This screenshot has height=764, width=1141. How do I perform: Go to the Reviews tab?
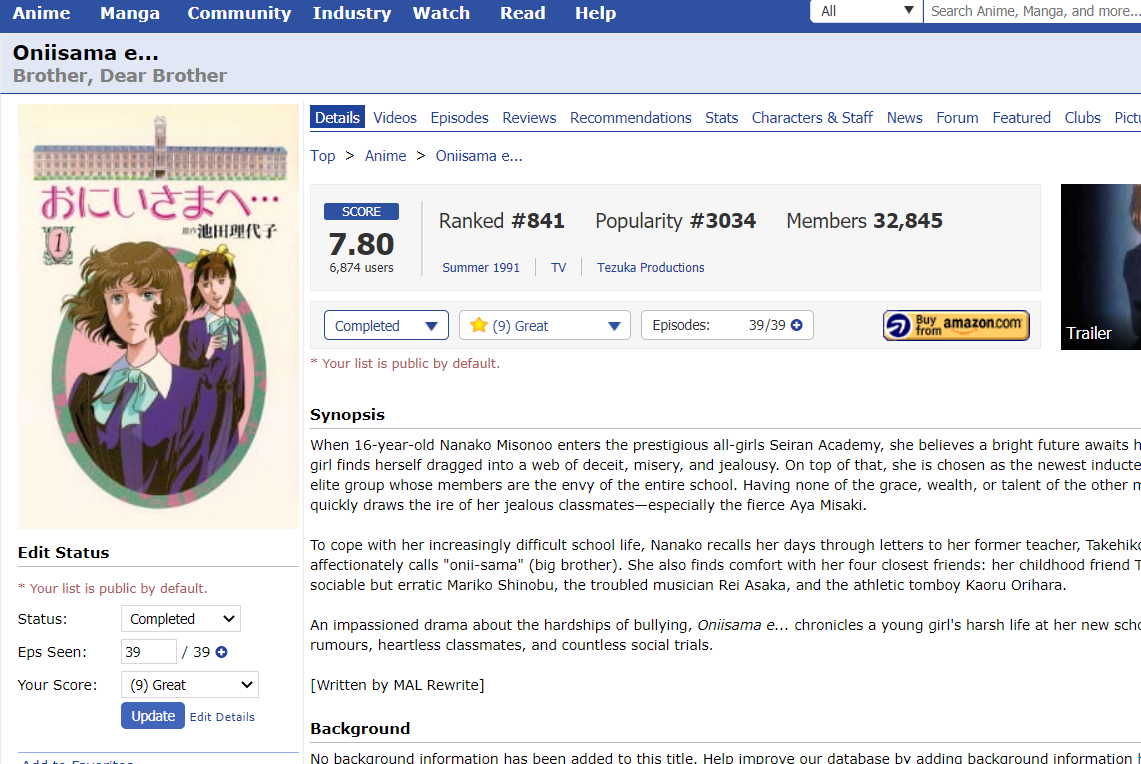[529, 117]
